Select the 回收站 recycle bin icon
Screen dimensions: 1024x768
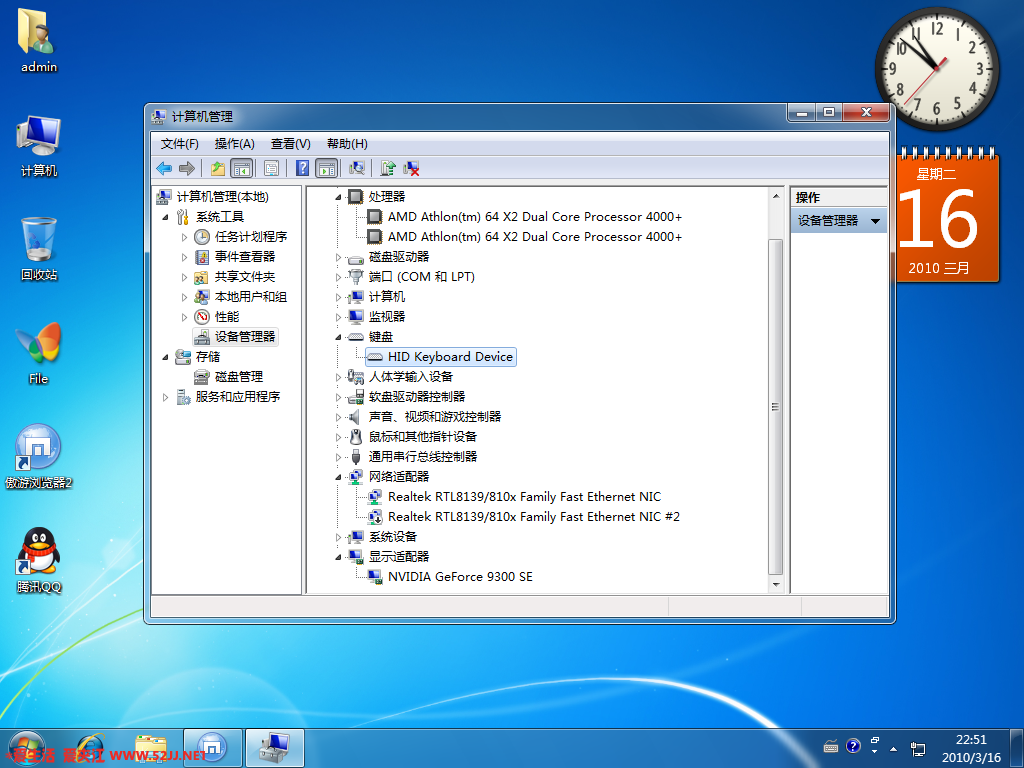click(39, 249)
